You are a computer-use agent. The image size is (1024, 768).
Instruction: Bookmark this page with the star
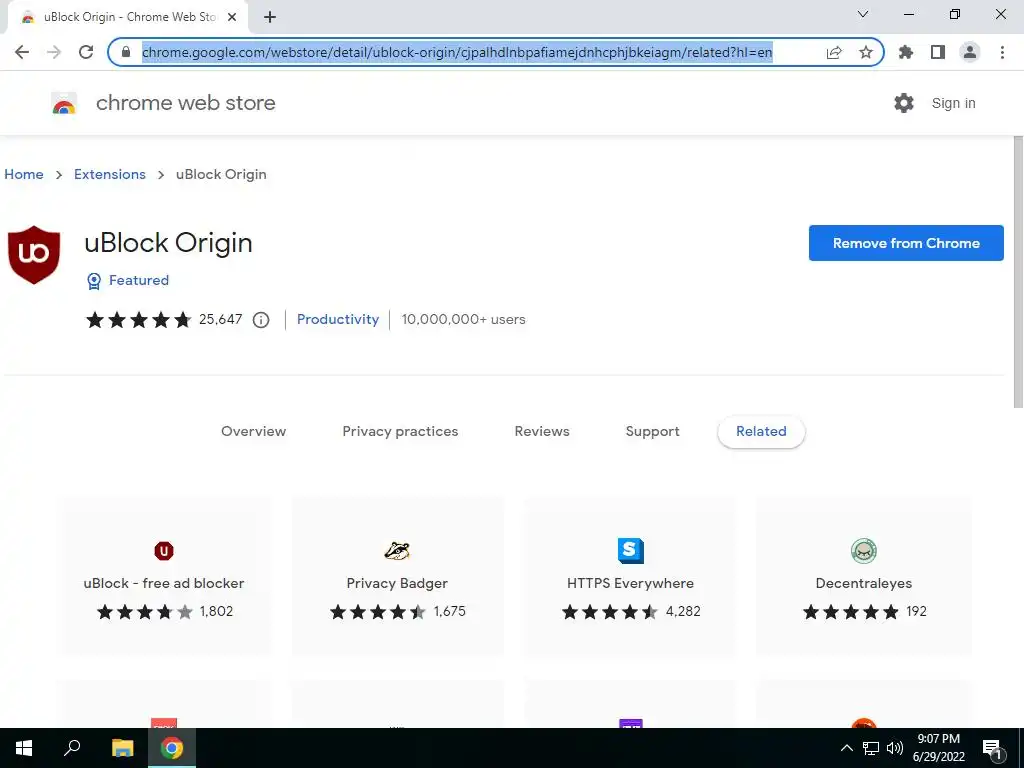pos(866,52)
